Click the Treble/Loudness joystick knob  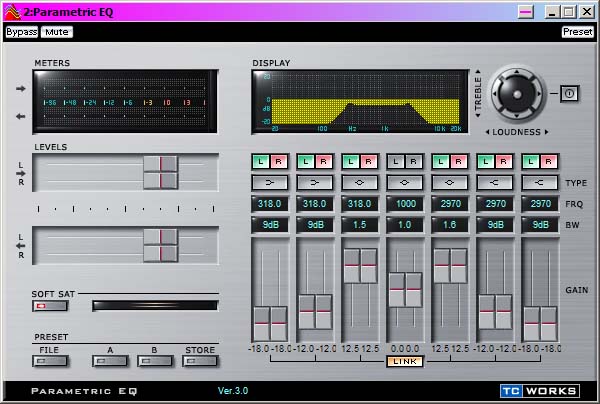coord(517,94)
